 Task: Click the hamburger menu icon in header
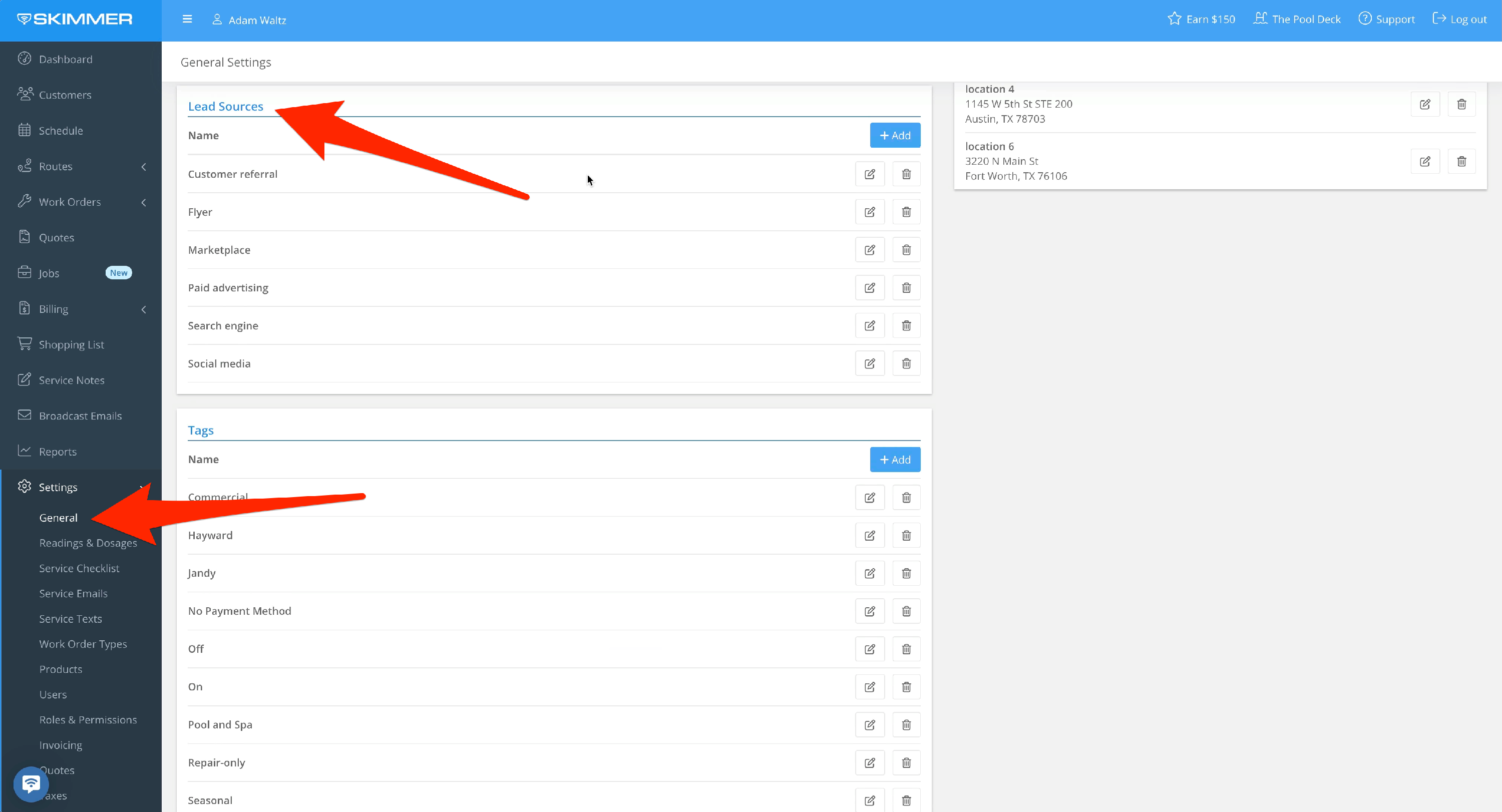click(x=187, y=19)
